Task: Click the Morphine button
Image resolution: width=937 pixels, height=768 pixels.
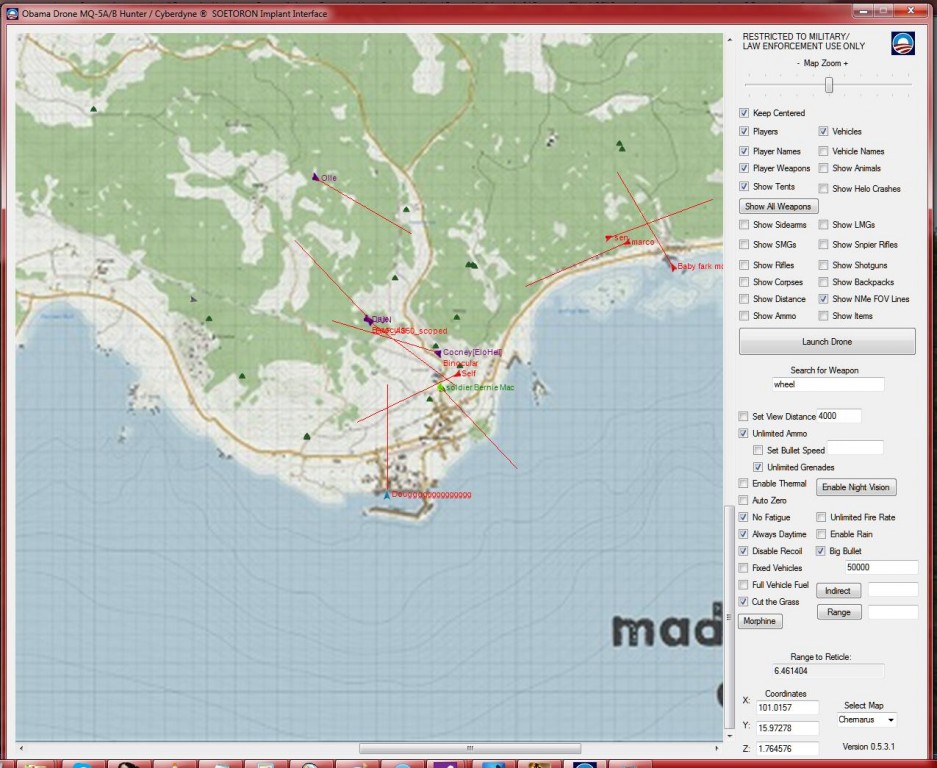Action: coord(760,621)
